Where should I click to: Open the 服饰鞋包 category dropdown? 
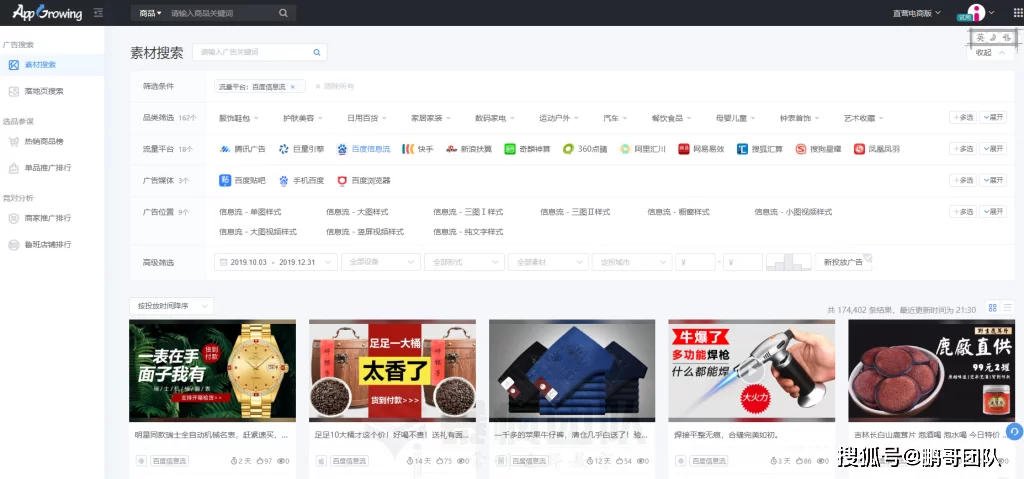click(x=242, y=117)
